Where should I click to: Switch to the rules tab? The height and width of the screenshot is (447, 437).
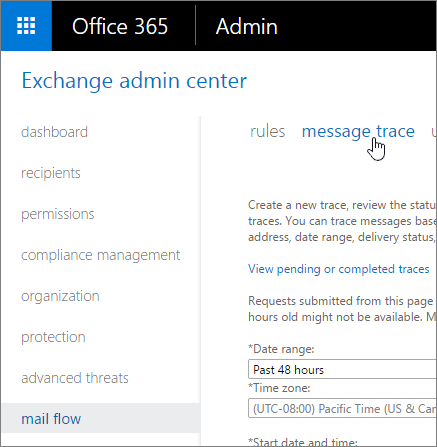click(268, 131)
